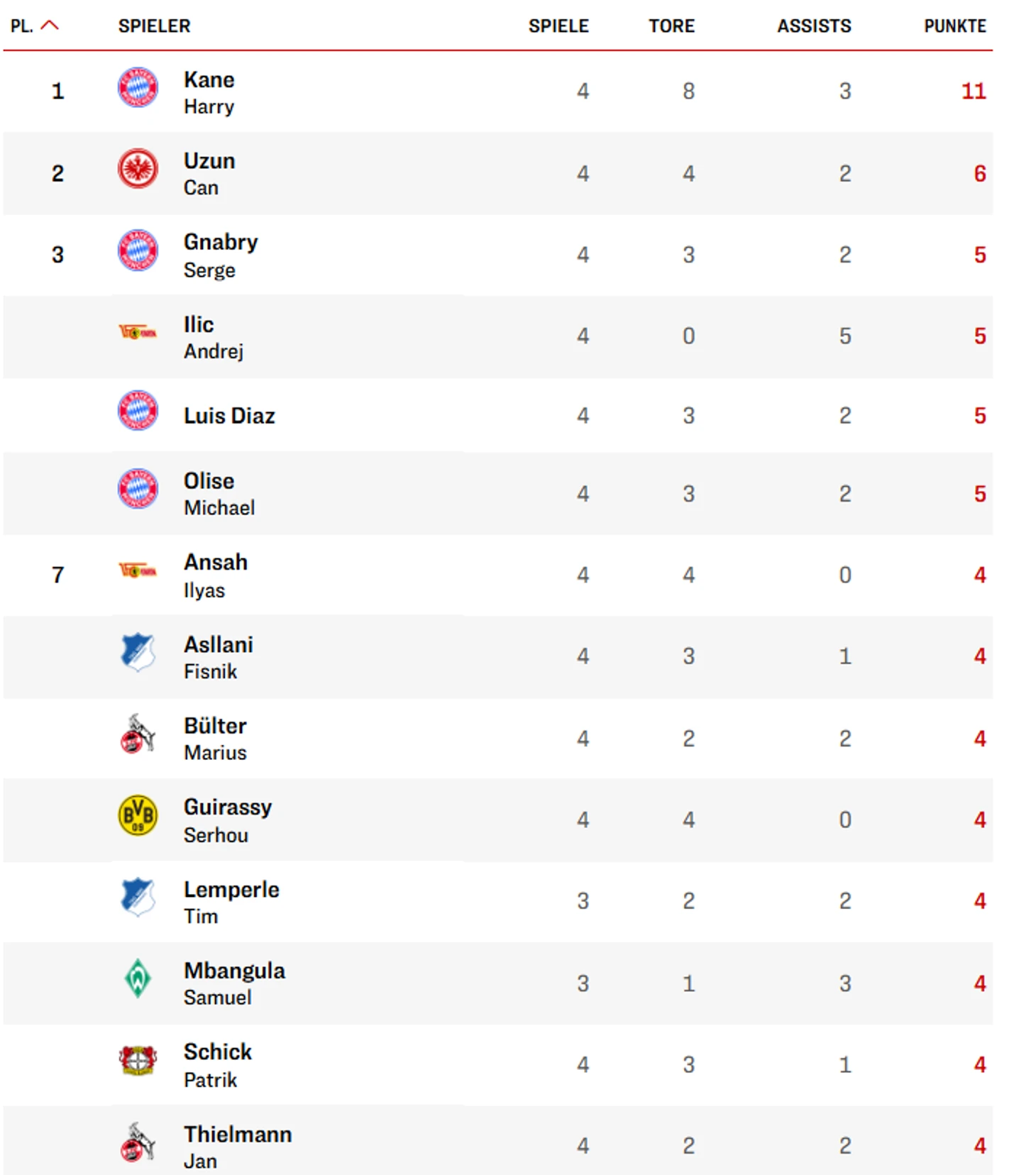Sort table by TORE column

coord(671,26)
